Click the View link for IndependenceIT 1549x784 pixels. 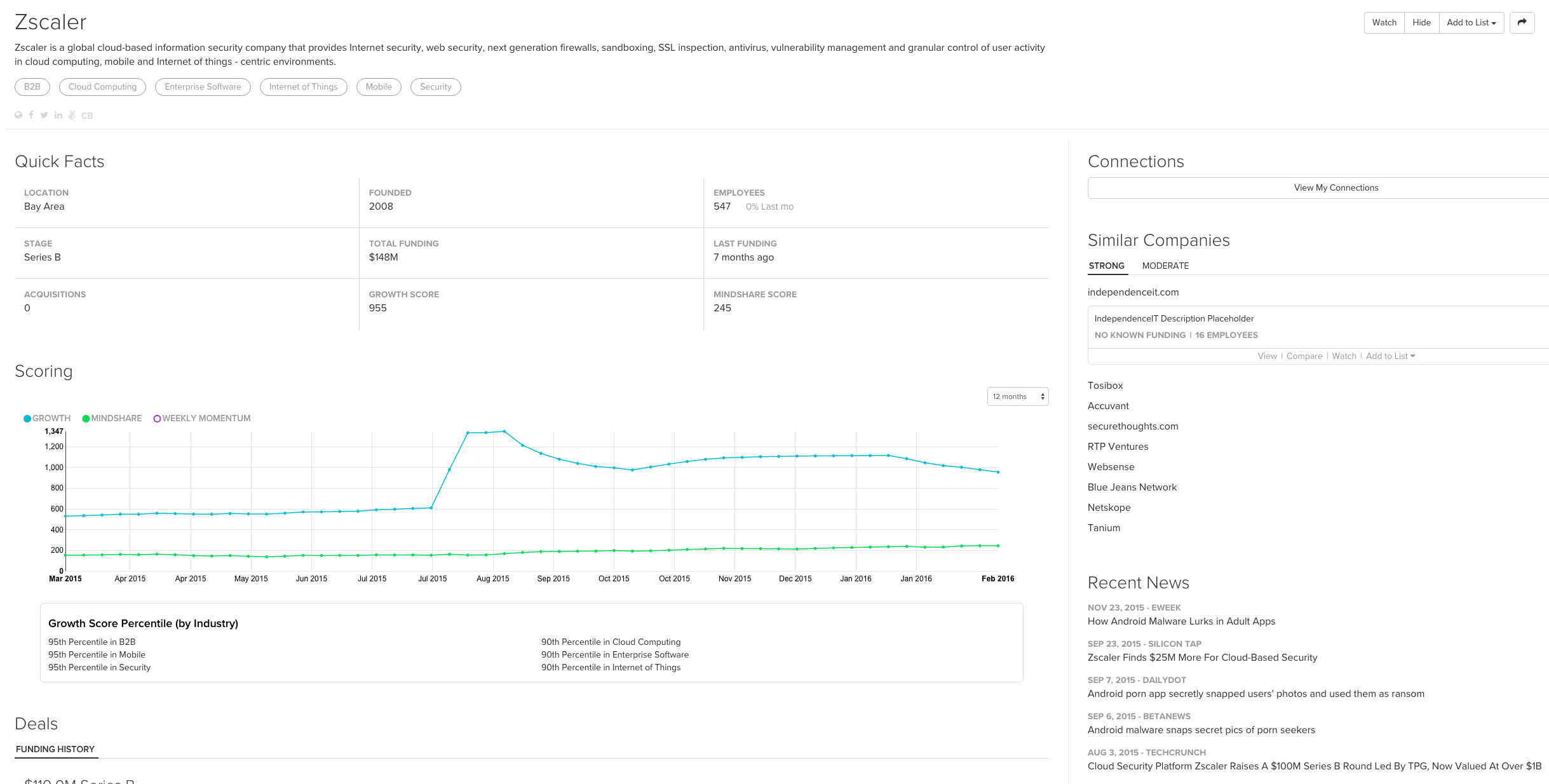(x=1267, y=356)
